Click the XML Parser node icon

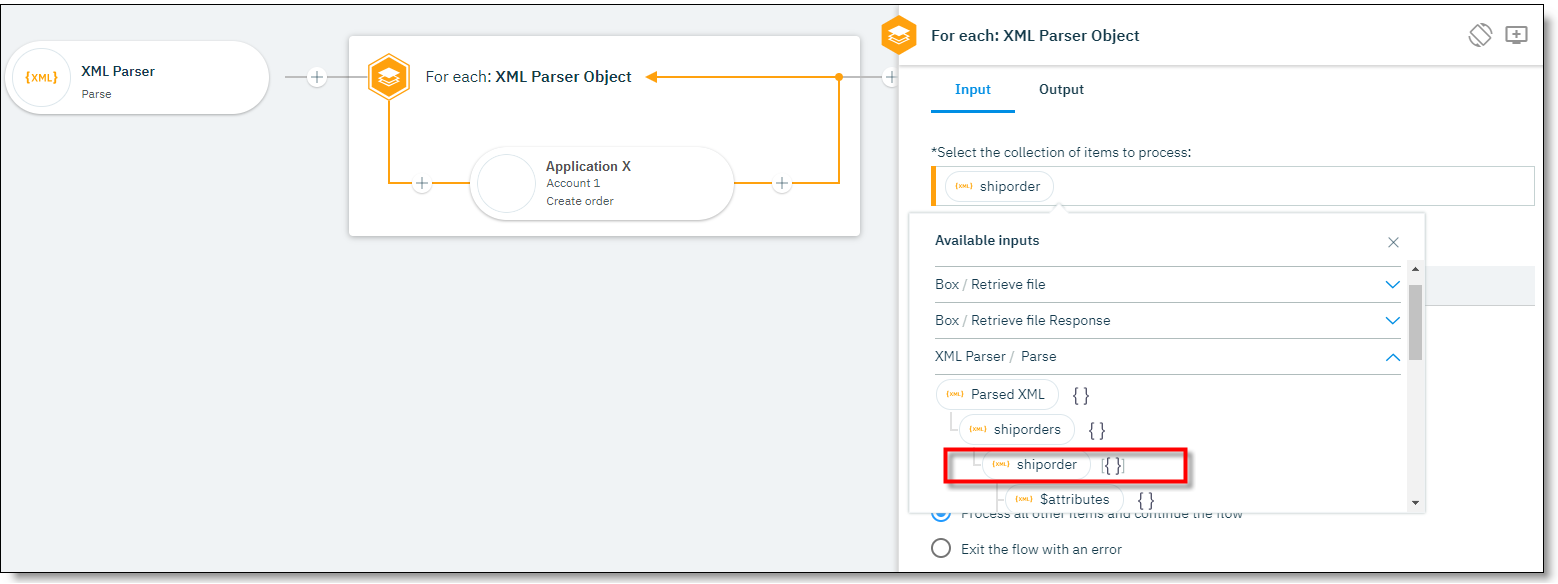(x=42, y=78)
